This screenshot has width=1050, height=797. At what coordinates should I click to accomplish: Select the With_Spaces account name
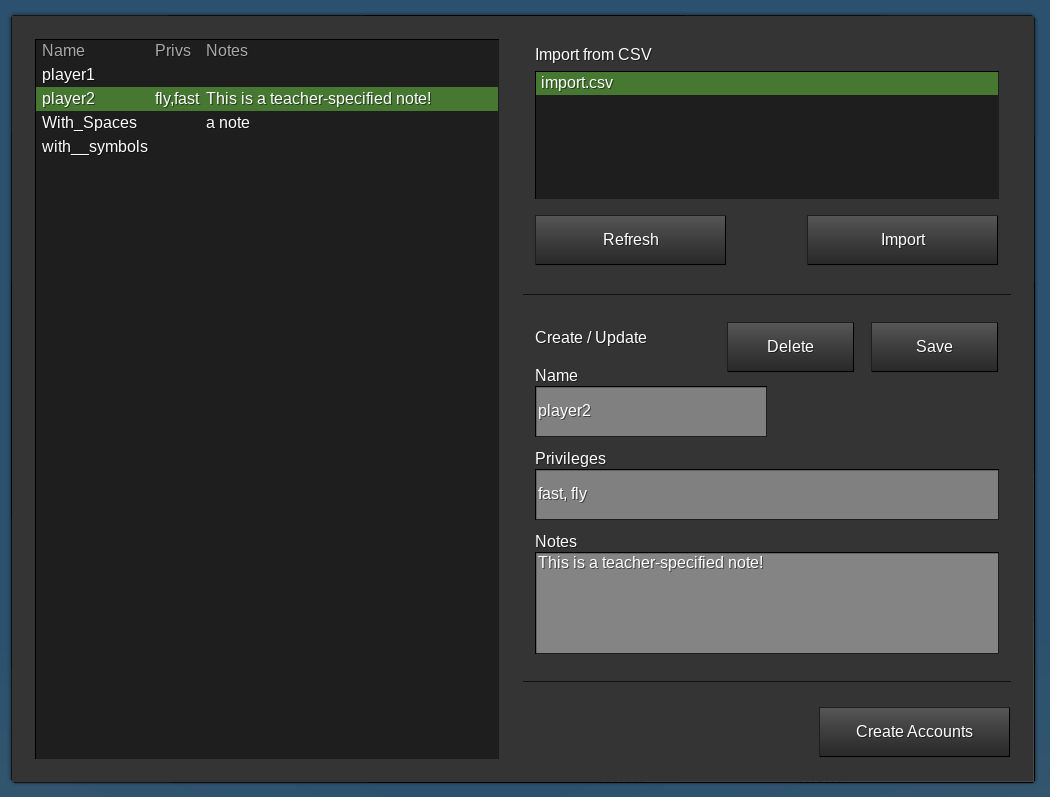pyautogui.click(x=89, y=123)
